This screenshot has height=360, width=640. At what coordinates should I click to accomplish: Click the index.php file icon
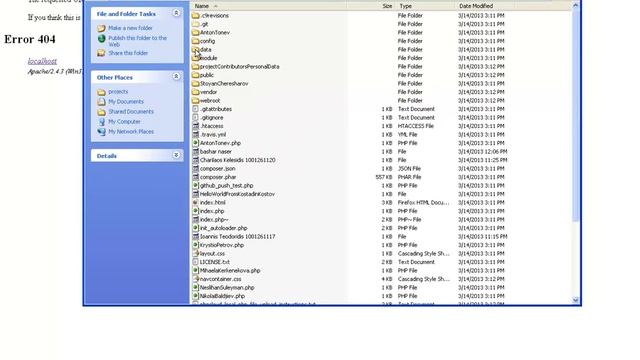(196, 211)
